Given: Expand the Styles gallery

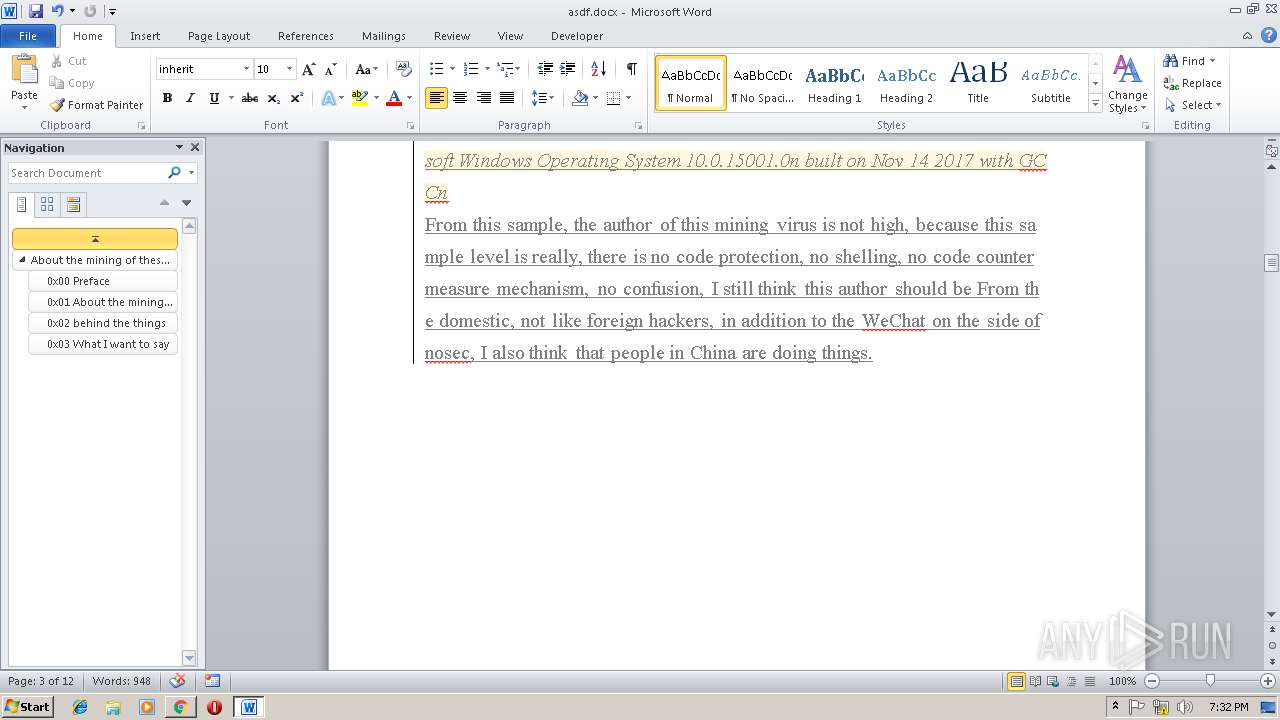Looking at the screenshot, I should coord(1096,105).
